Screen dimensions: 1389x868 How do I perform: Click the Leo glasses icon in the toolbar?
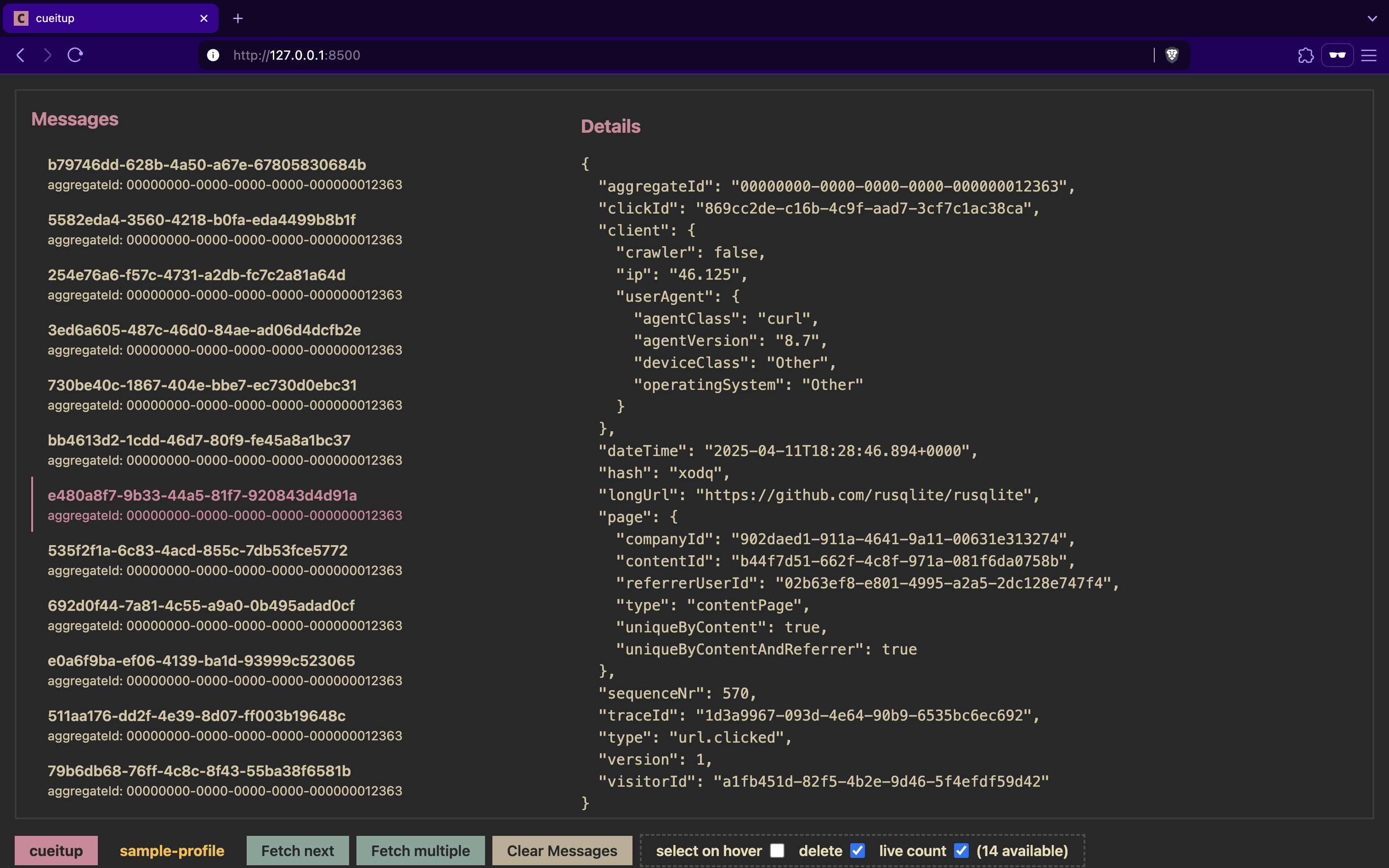point(1338,55)
